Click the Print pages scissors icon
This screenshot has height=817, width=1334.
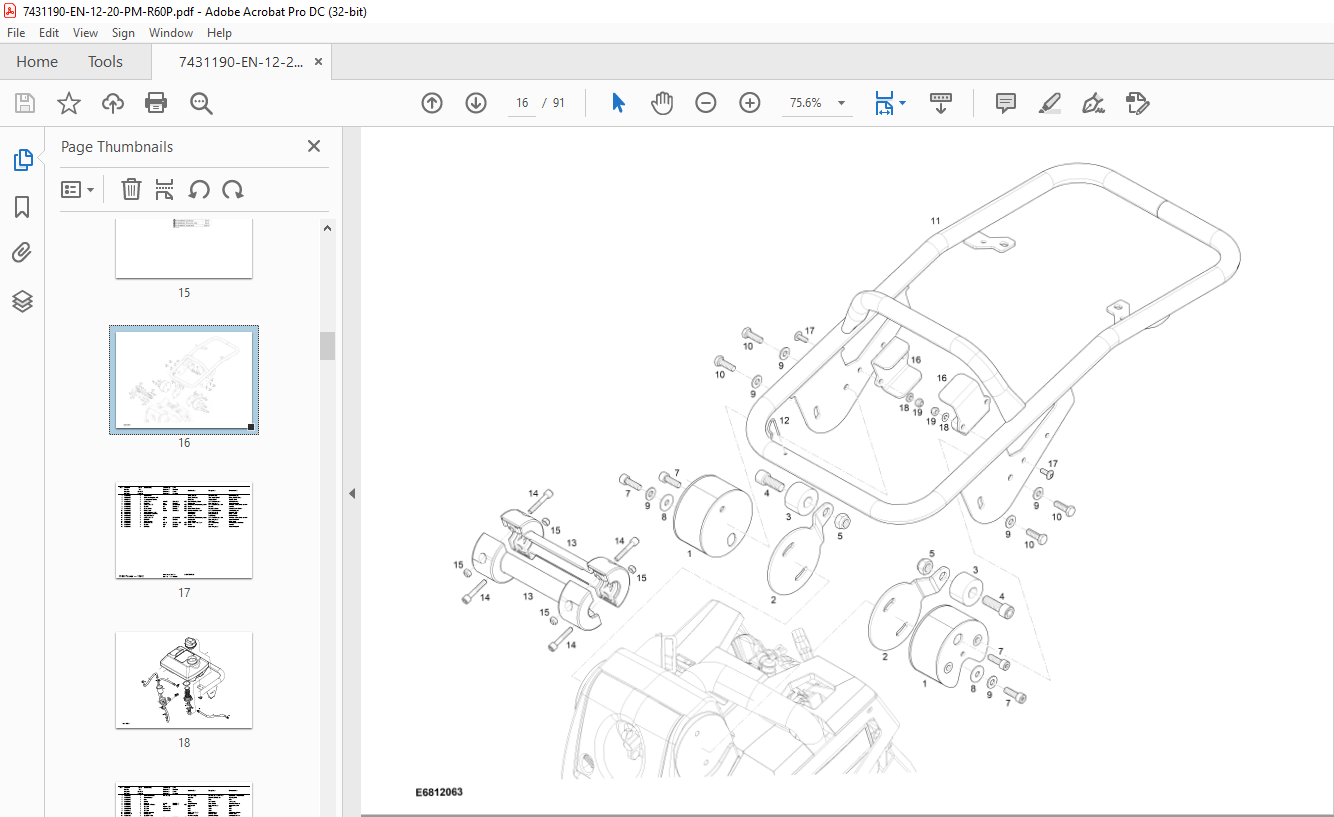165,189
